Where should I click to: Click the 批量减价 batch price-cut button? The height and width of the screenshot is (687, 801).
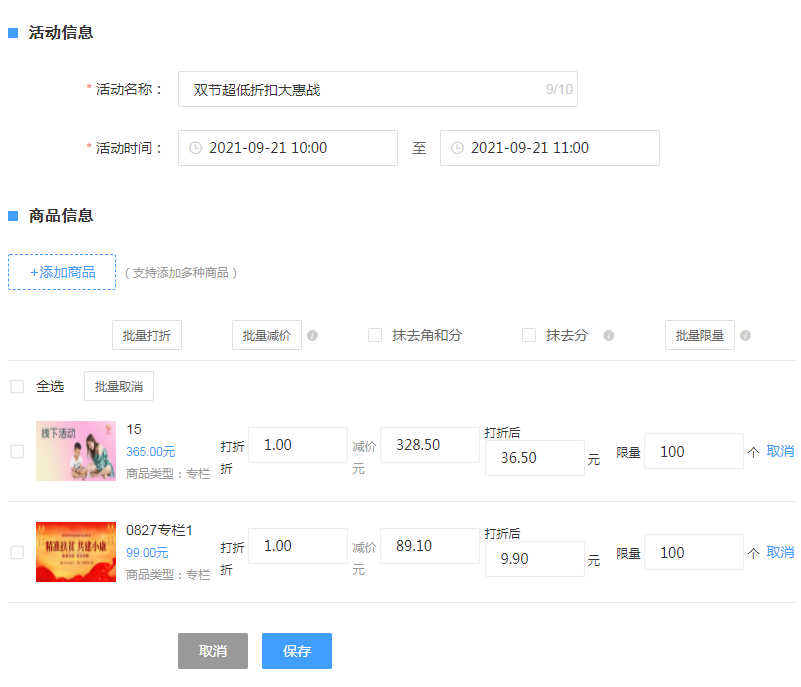(266, 335)
